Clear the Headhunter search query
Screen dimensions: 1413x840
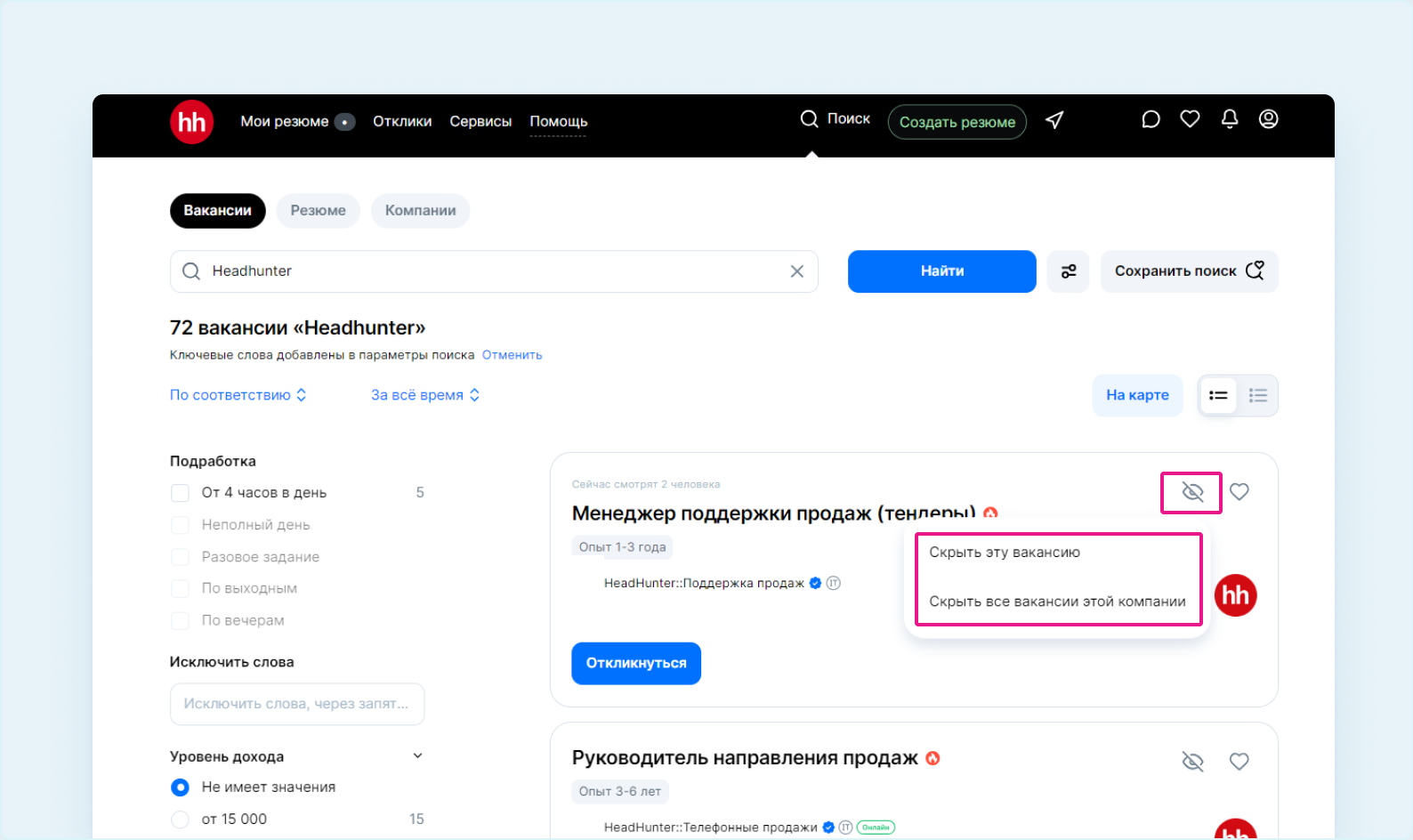click(x=797, y=271)
